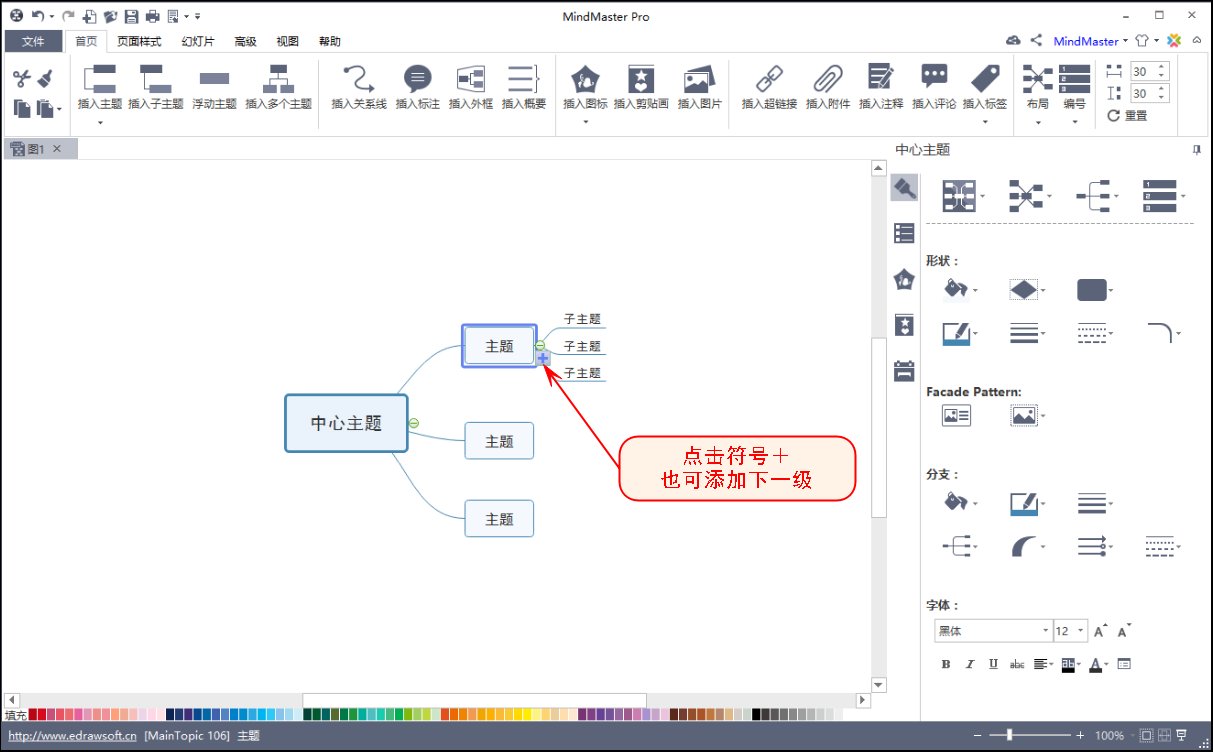Click the 中心主题 central topic node
Image resolution: width=1213 pixels, height=752 pixels.
[x=345, y=423]
